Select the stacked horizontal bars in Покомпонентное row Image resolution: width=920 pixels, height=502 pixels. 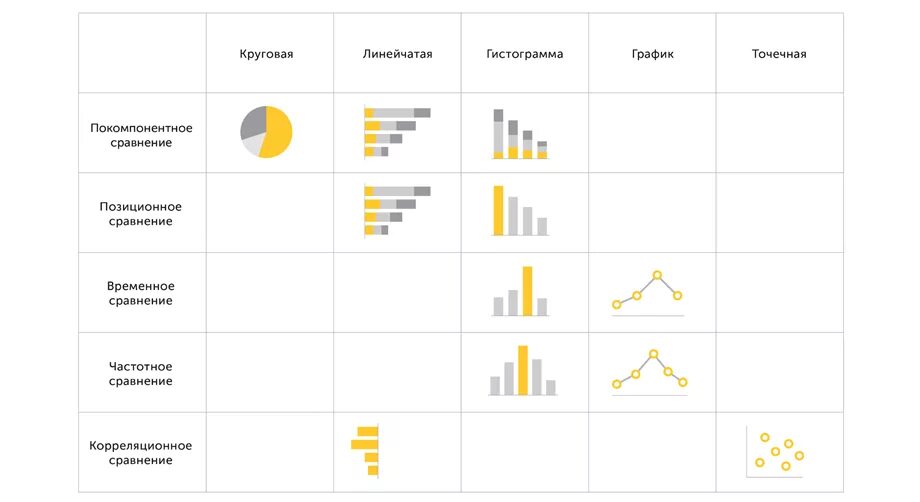(x=397, y=132)
